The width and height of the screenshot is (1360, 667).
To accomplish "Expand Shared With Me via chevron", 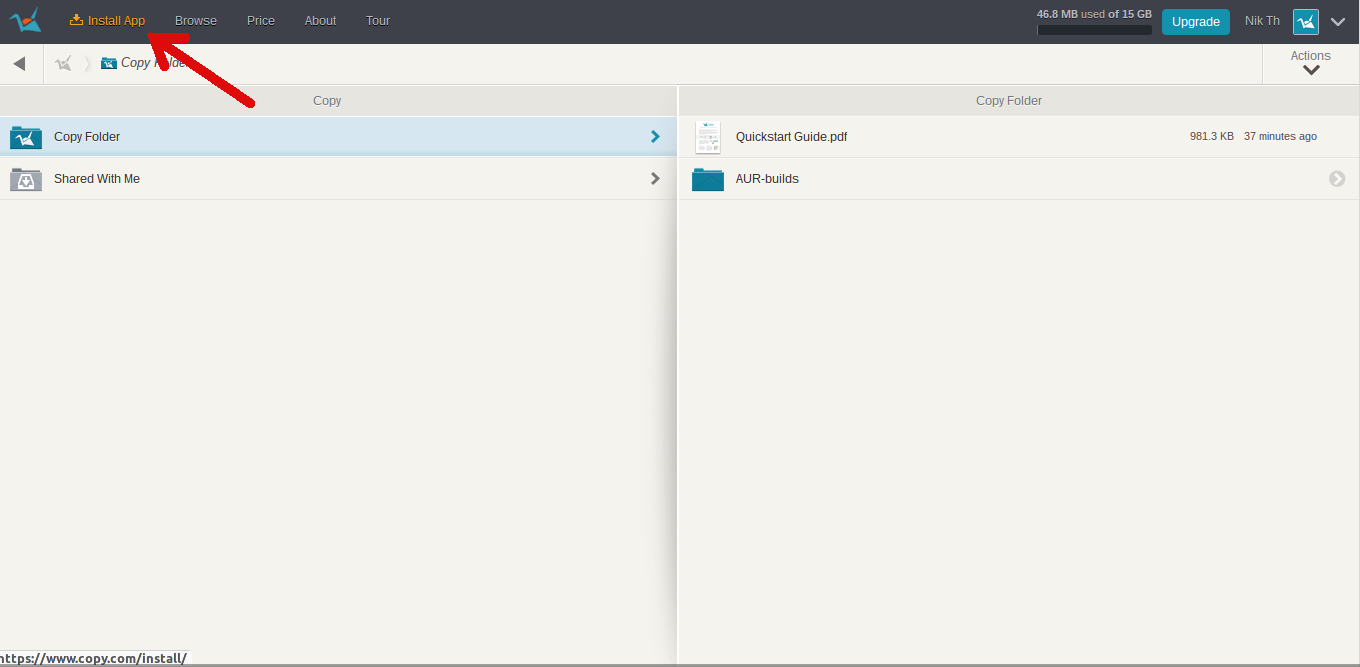I will 655,179.
